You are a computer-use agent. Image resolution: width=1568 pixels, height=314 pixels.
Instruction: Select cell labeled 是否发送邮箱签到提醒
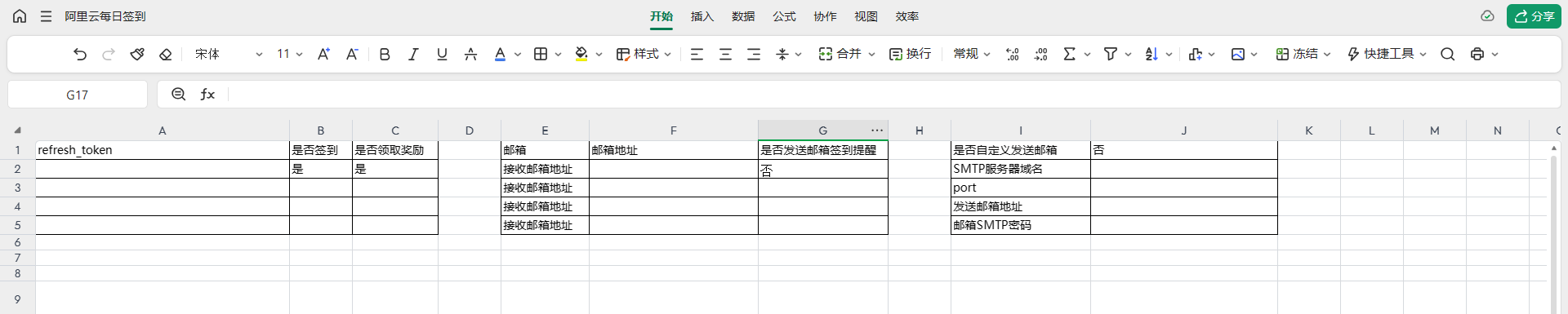pyautogui.click(x=823, y=150)
